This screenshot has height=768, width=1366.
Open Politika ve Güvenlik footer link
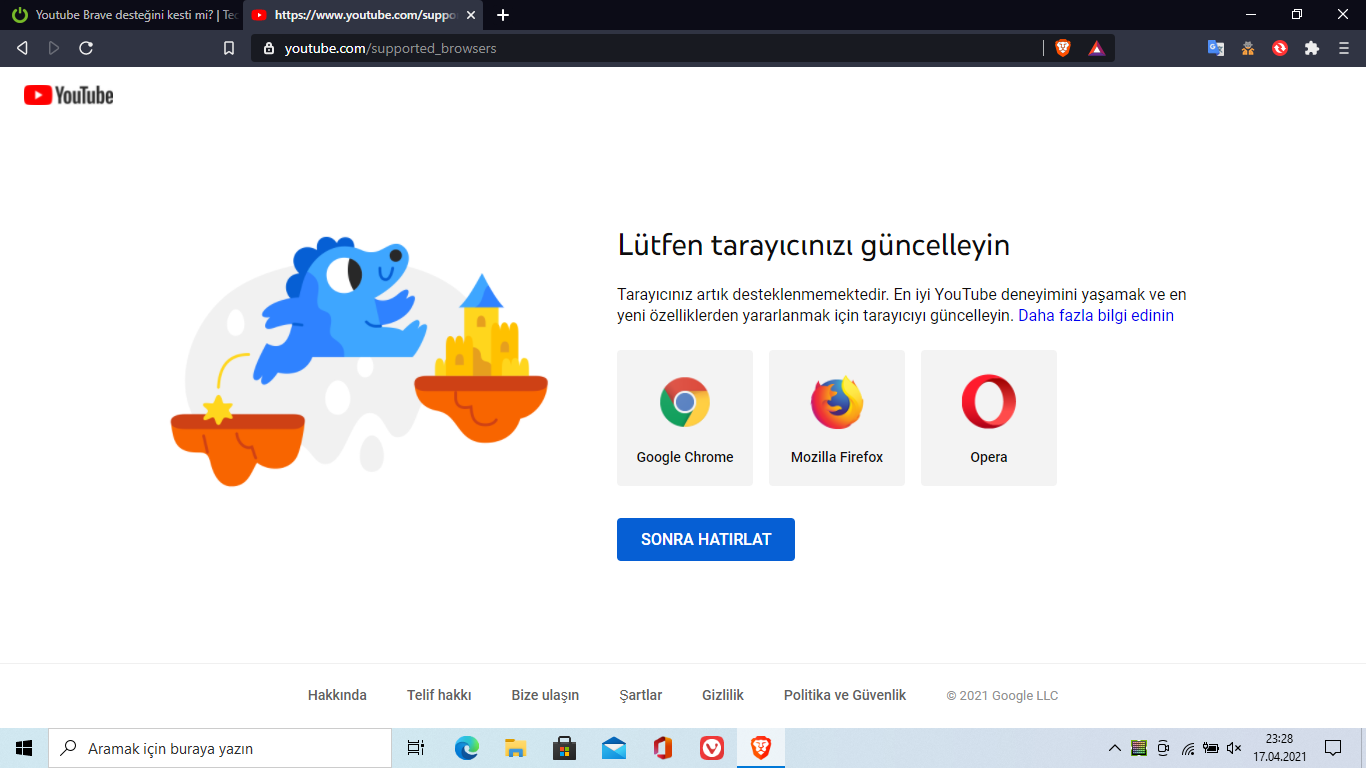point(845,695)
